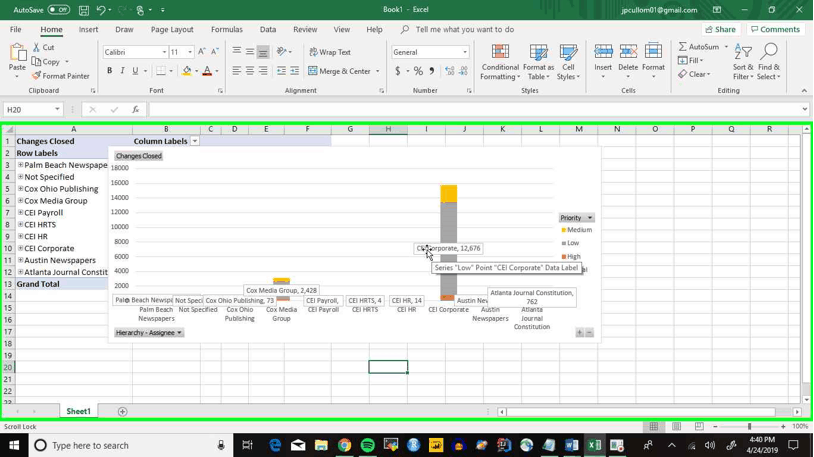Click the zoom slider handle
The height and width of the screenshot is (457, 814).
click(749, 426)
